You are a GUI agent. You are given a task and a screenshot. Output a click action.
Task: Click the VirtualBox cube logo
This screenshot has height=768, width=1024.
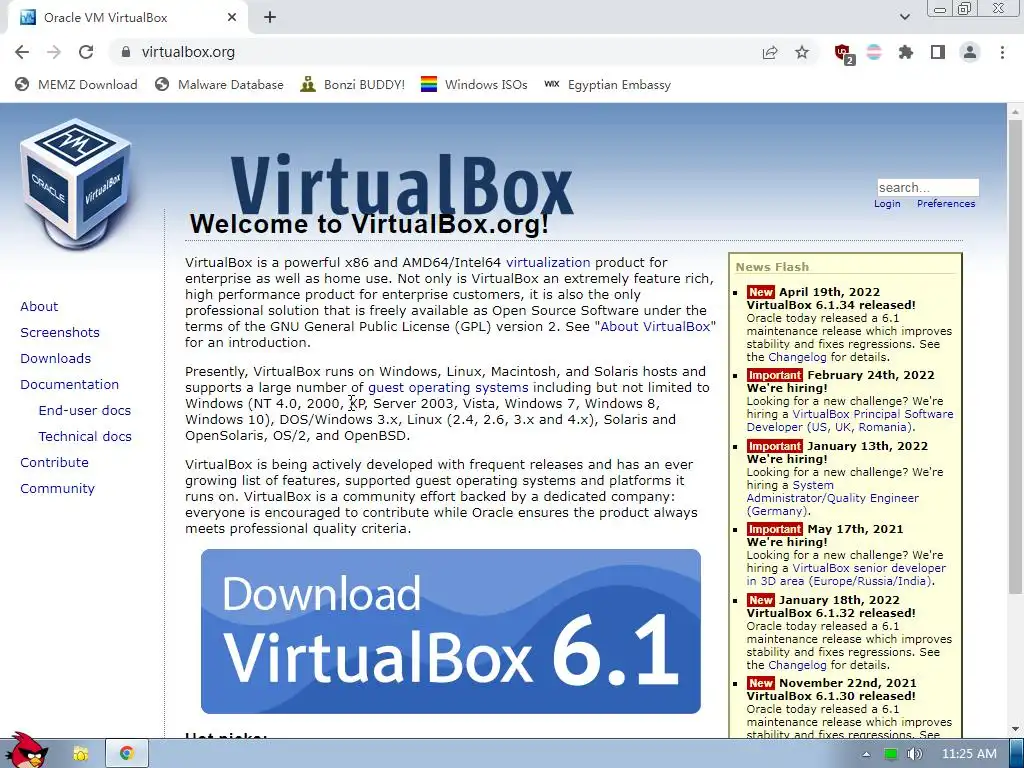[x=77, y=184]
